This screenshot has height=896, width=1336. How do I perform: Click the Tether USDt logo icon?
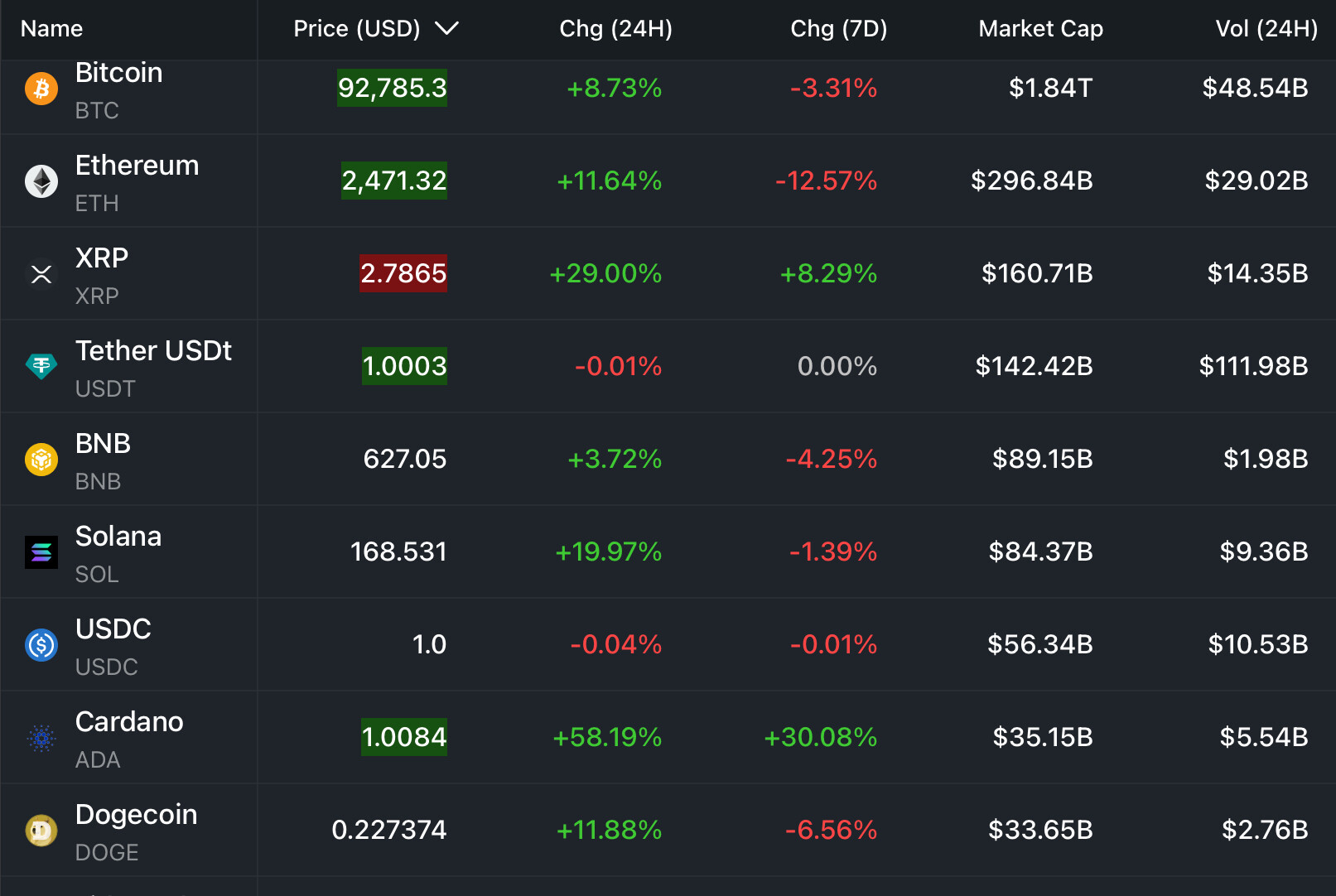click(x=41, y=365)
